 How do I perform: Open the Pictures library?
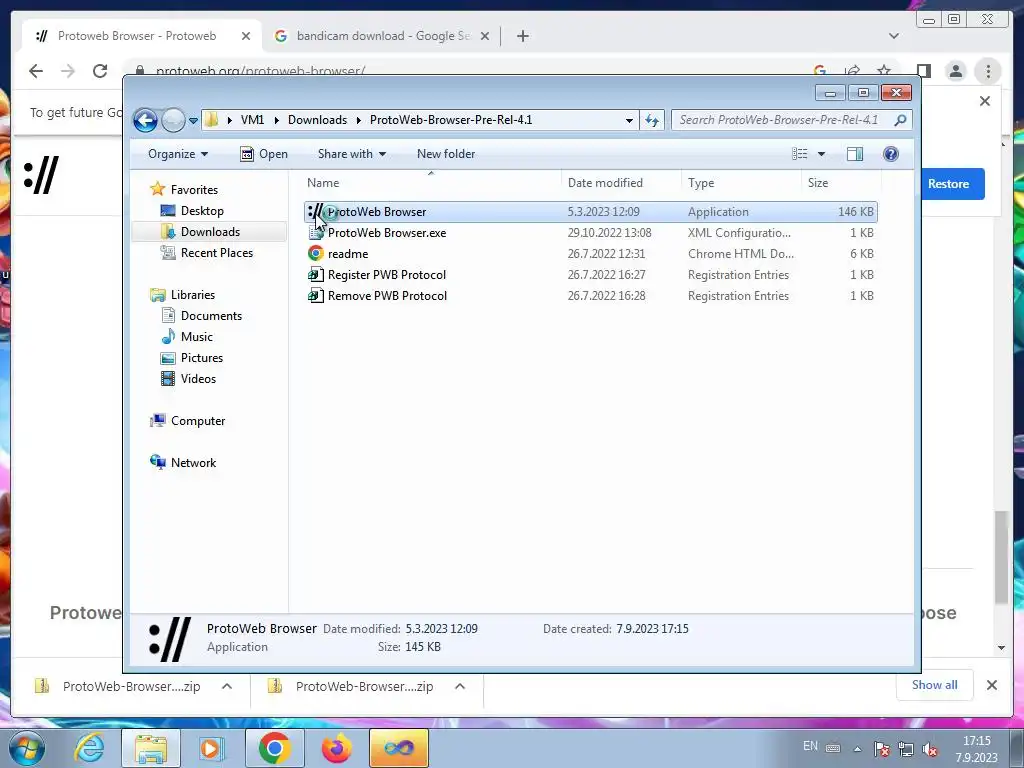(202, 358)
